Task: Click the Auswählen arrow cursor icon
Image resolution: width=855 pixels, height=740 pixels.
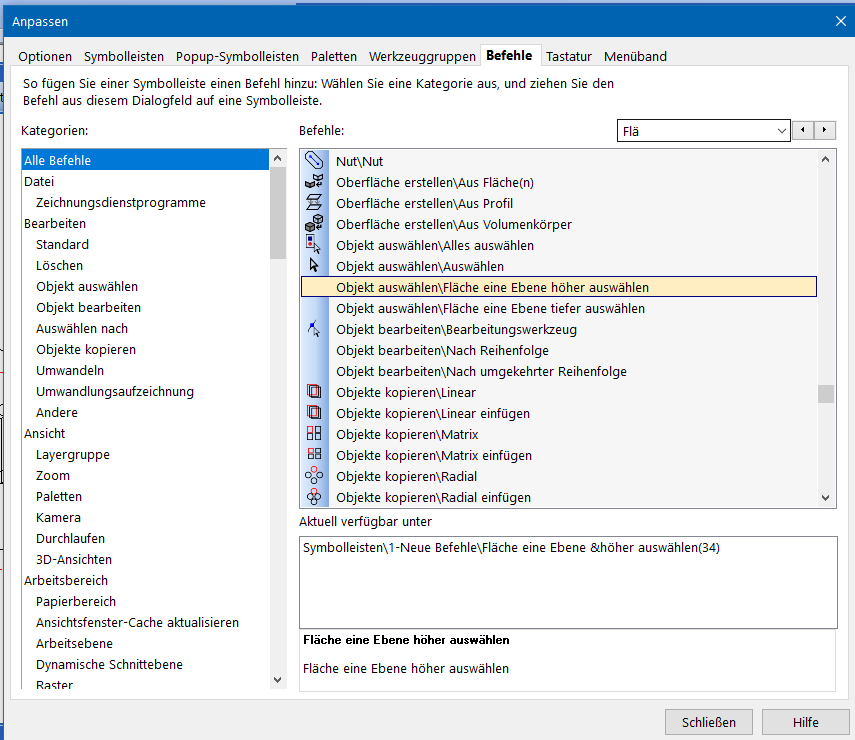Action: pos(314,266)
